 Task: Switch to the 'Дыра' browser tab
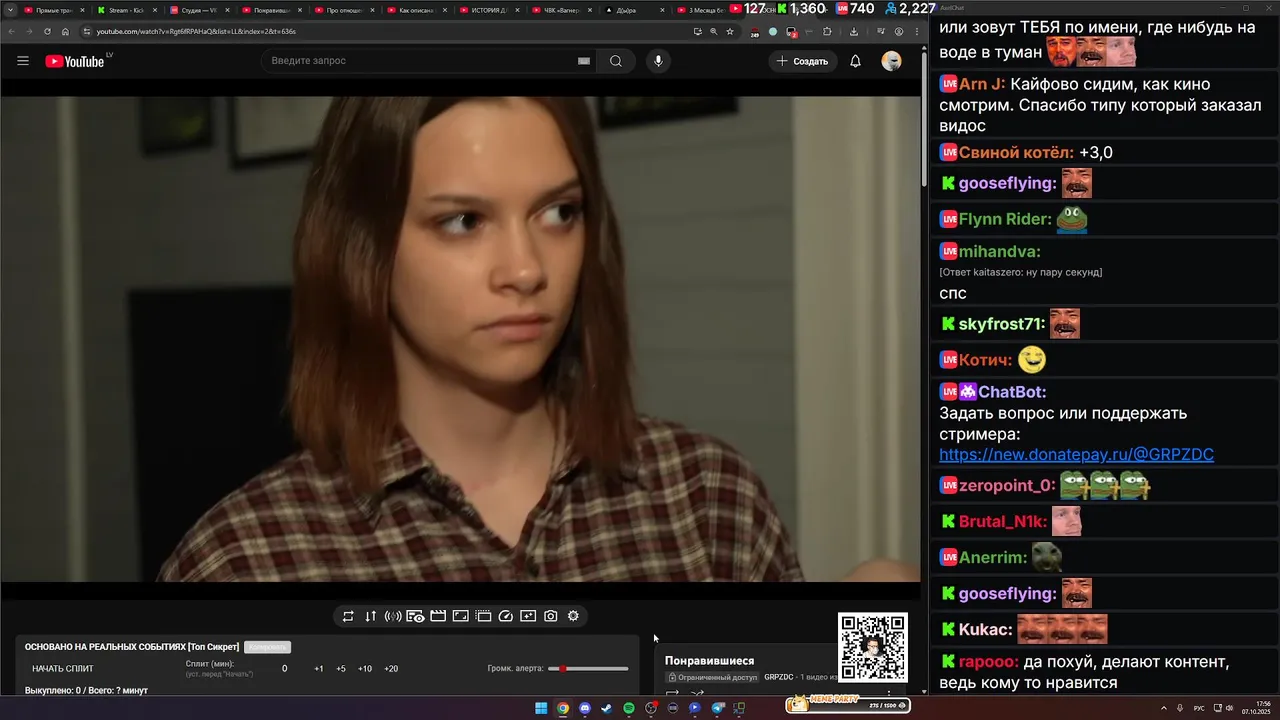click(636, 10)
